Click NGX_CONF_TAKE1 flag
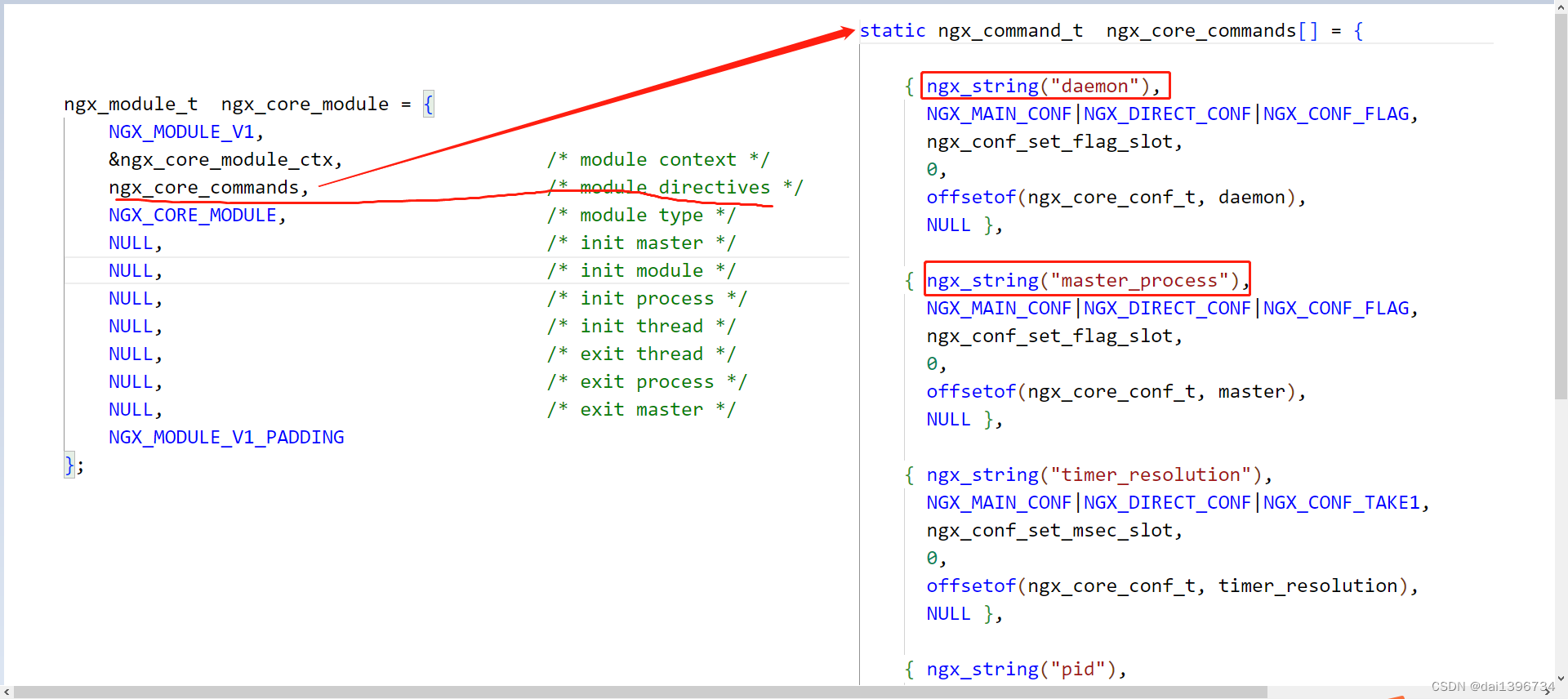 [x=1342, y=503]
